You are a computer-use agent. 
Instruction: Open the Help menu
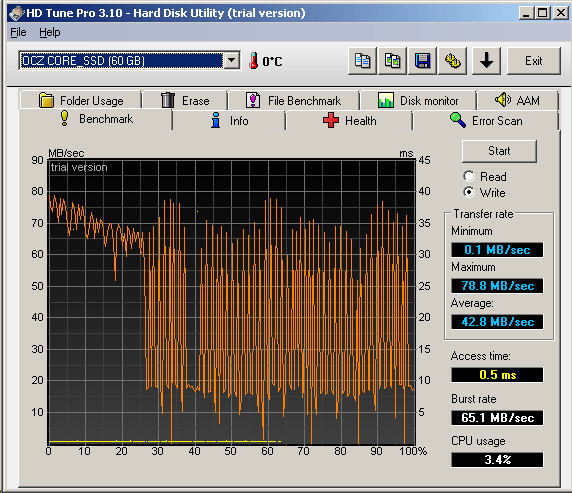click(x=50, y=32)
